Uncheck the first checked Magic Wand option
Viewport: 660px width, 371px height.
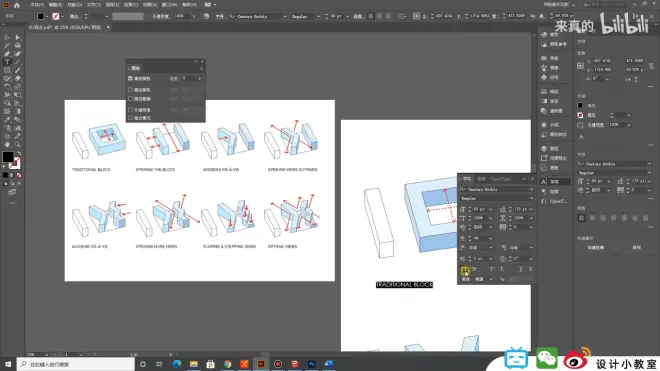130,78
